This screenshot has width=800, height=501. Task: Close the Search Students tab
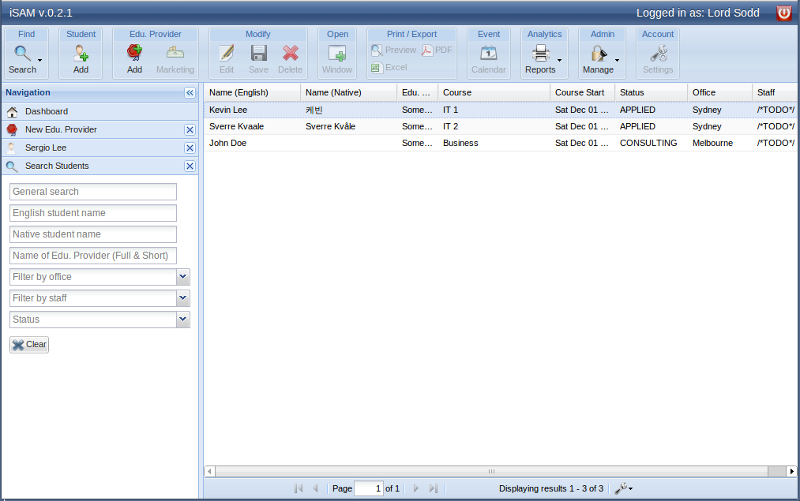[x=190, y=166]
